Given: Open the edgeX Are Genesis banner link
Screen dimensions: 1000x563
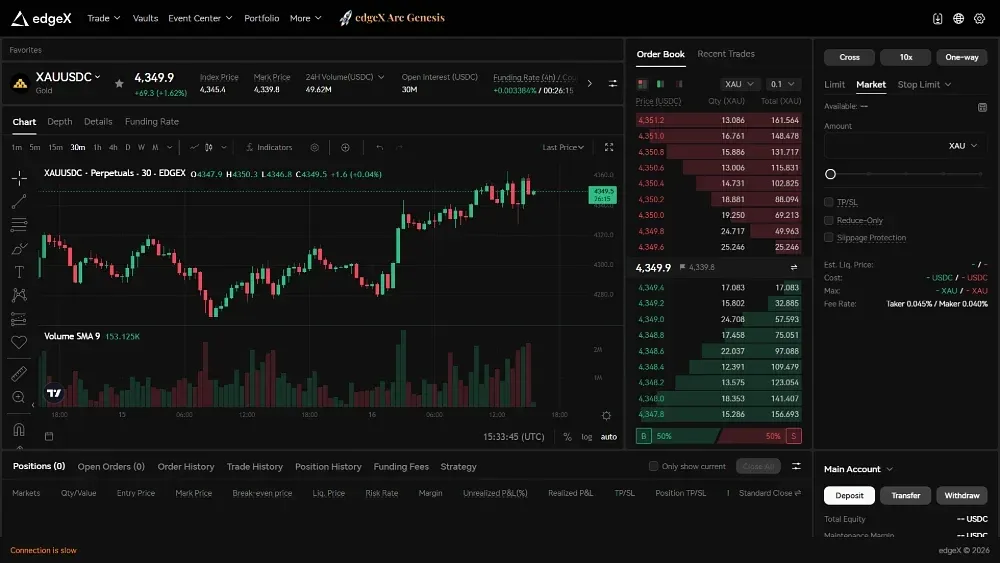Looking at the screenshot, I should point(392,18).
